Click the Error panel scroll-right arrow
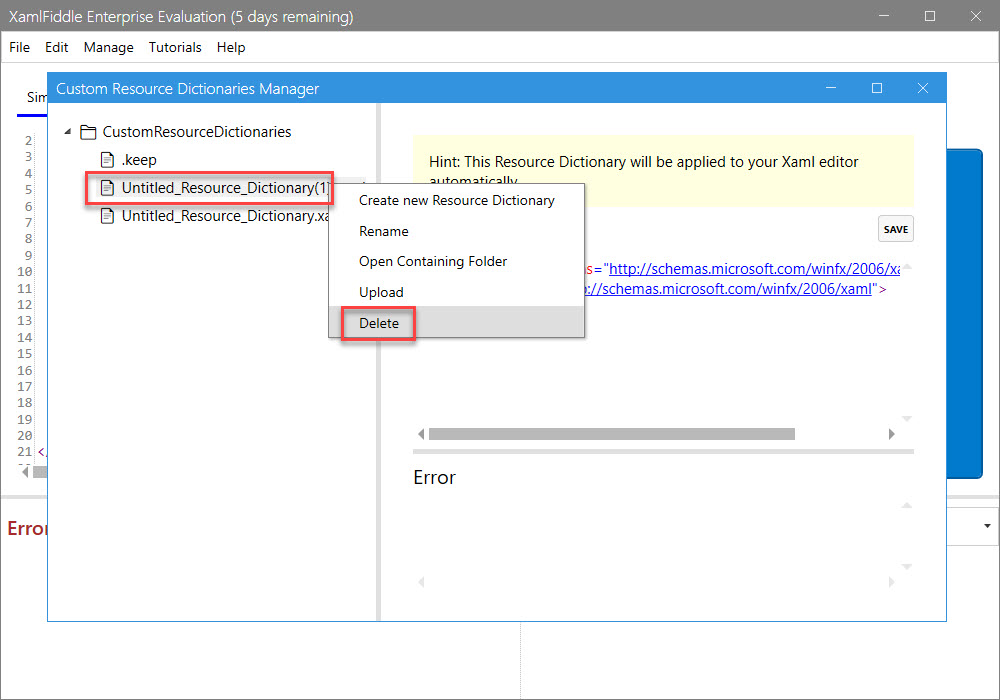Viewport: 1000px width, 700px height. point(892,581)
